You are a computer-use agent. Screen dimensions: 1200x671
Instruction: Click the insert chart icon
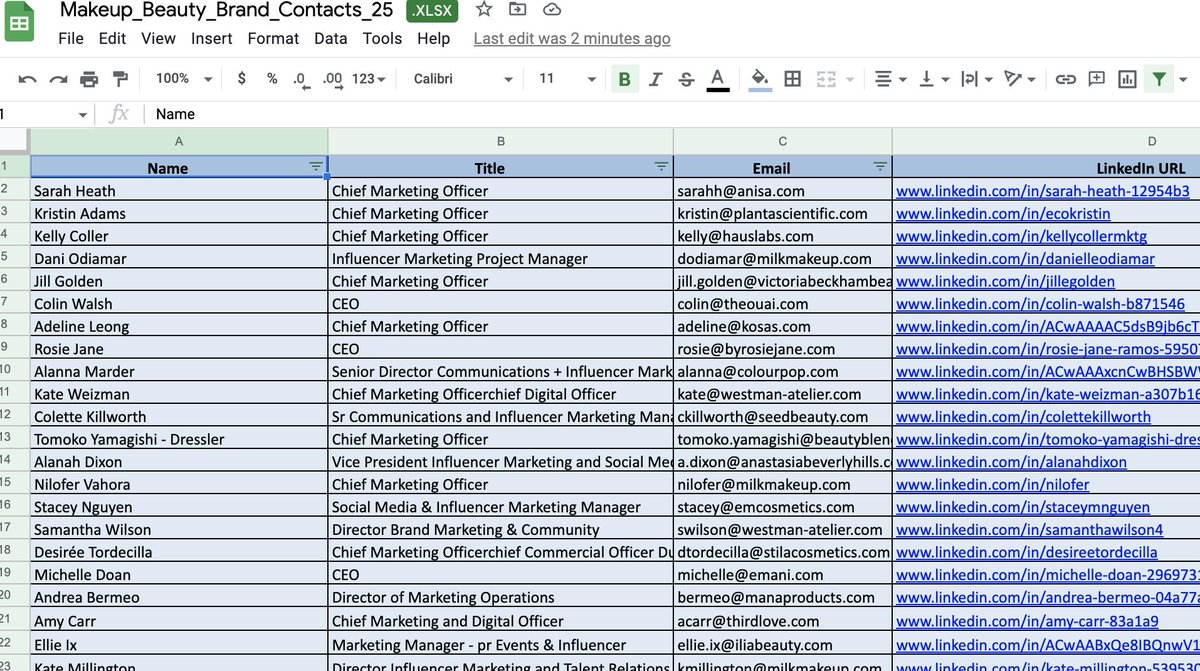1128,79
